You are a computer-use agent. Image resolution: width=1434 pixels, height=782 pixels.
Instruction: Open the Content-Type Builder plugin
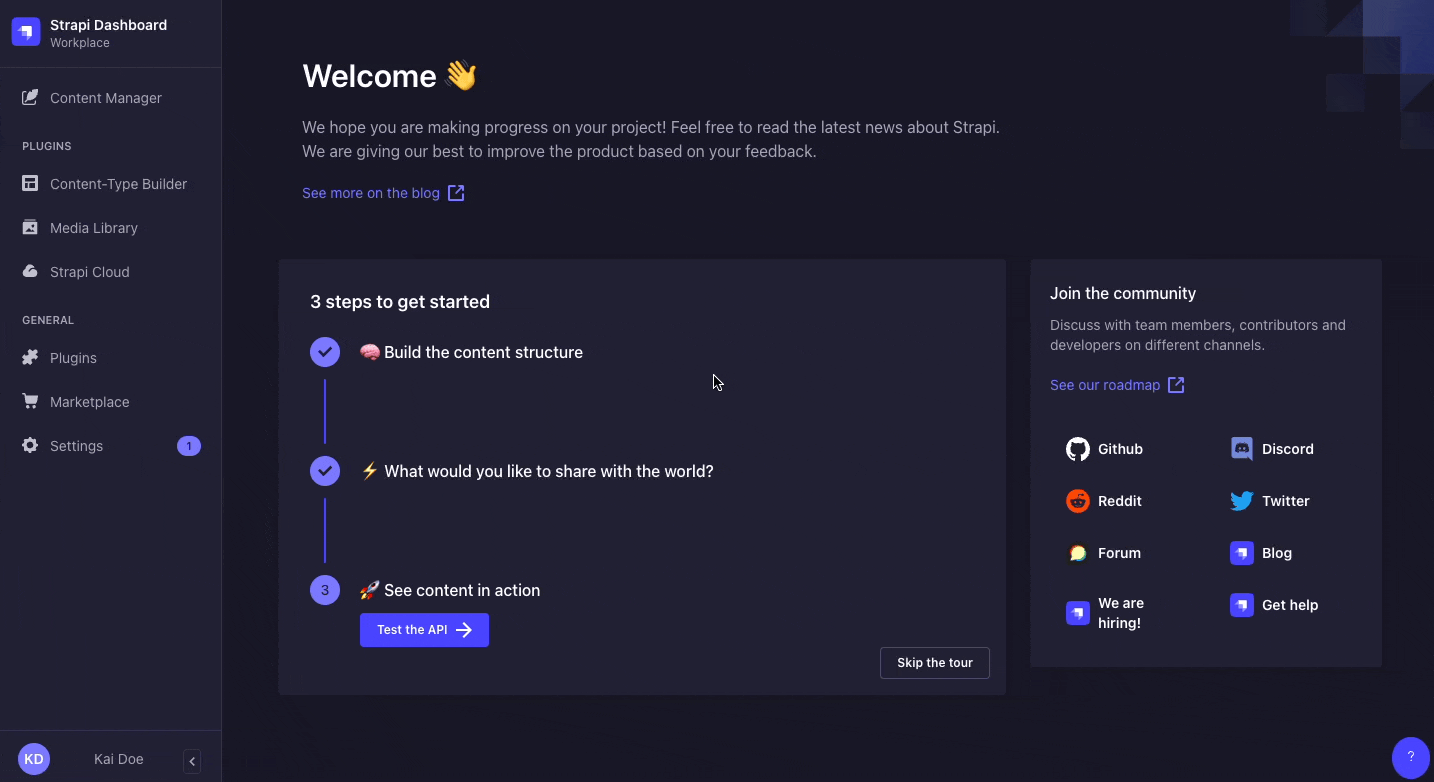pyautogui.click(x=118, y=184)
